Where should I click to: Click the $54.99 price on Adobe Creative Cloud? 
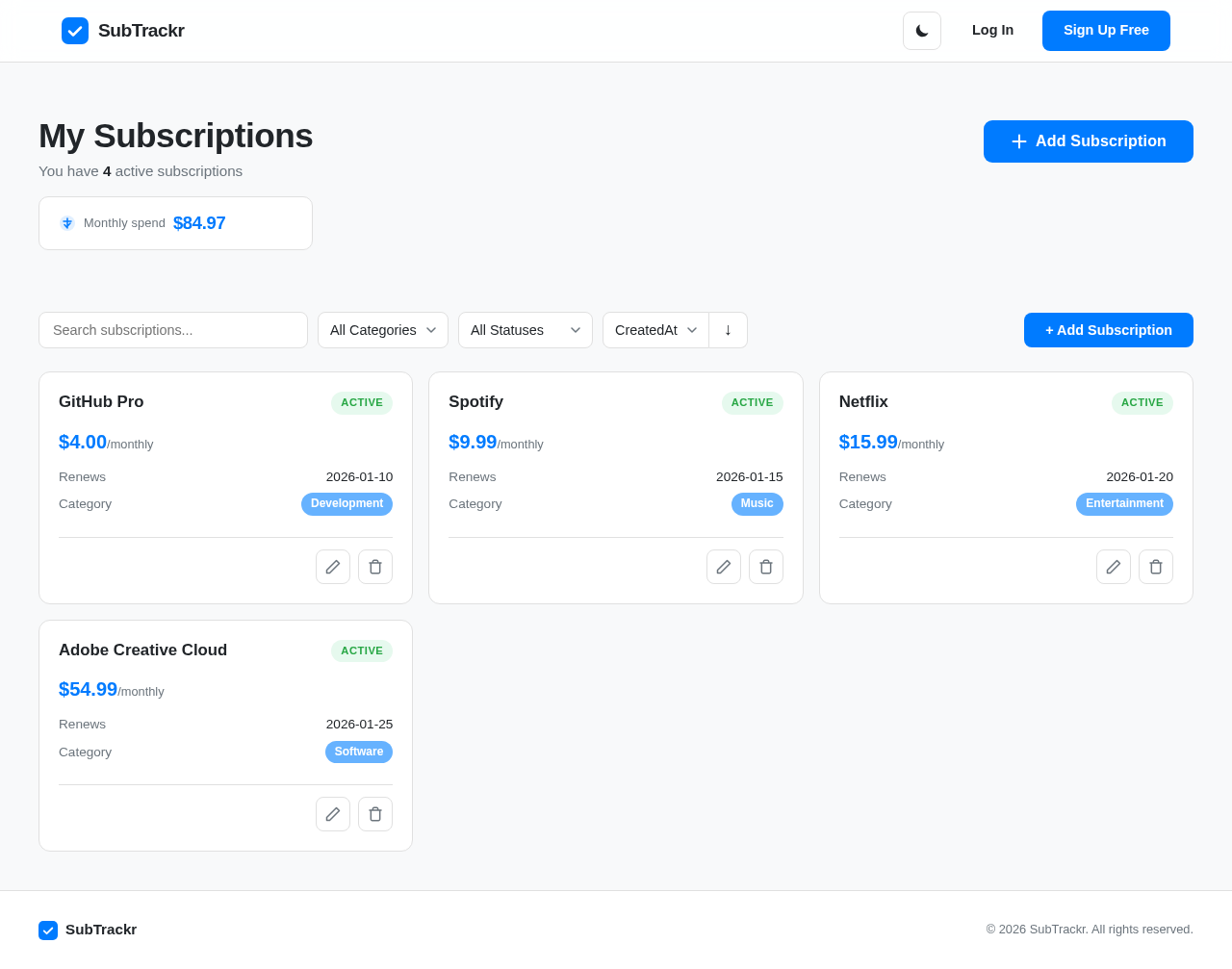click(88, 689)
